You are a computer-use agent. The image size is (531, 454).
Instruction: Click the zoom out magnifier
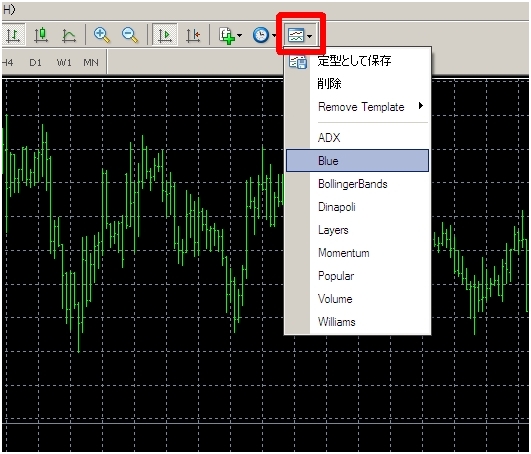tap(130, 35)
